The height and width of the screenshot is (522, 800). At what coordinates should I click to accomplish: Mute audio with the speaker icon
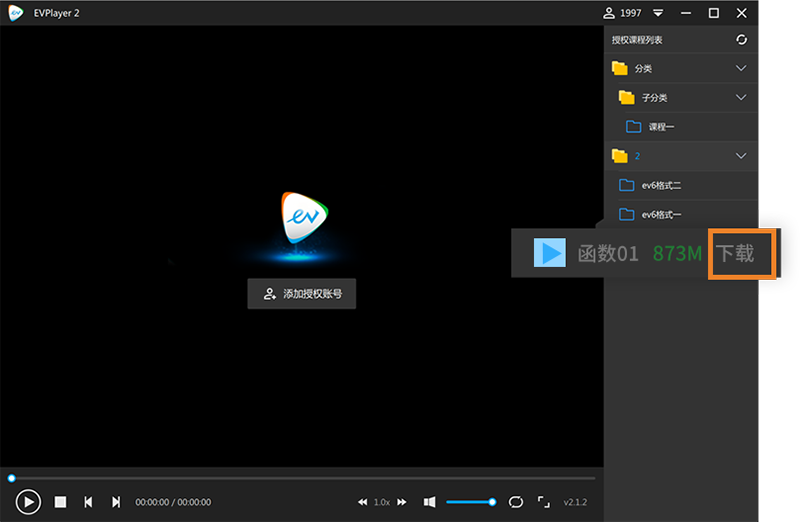pyautogui.click(x=430, y=502)
